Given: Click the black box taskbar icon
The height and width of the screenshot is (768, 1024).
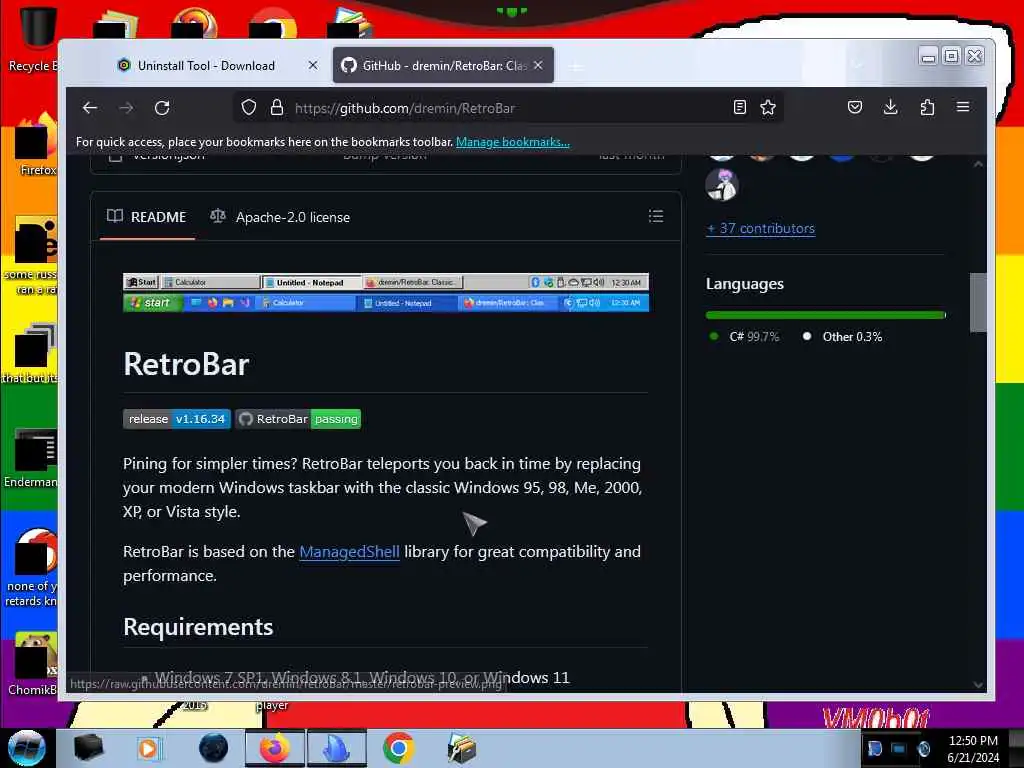Looking at the screenshot, I should point(88,748).
